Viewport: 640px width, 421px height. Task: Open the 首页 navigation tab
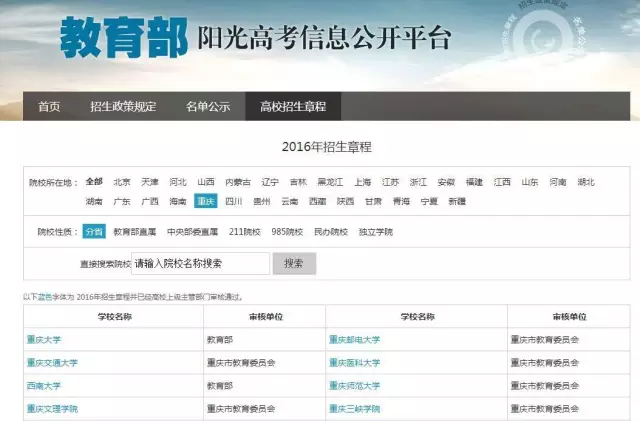click(49, 107)
